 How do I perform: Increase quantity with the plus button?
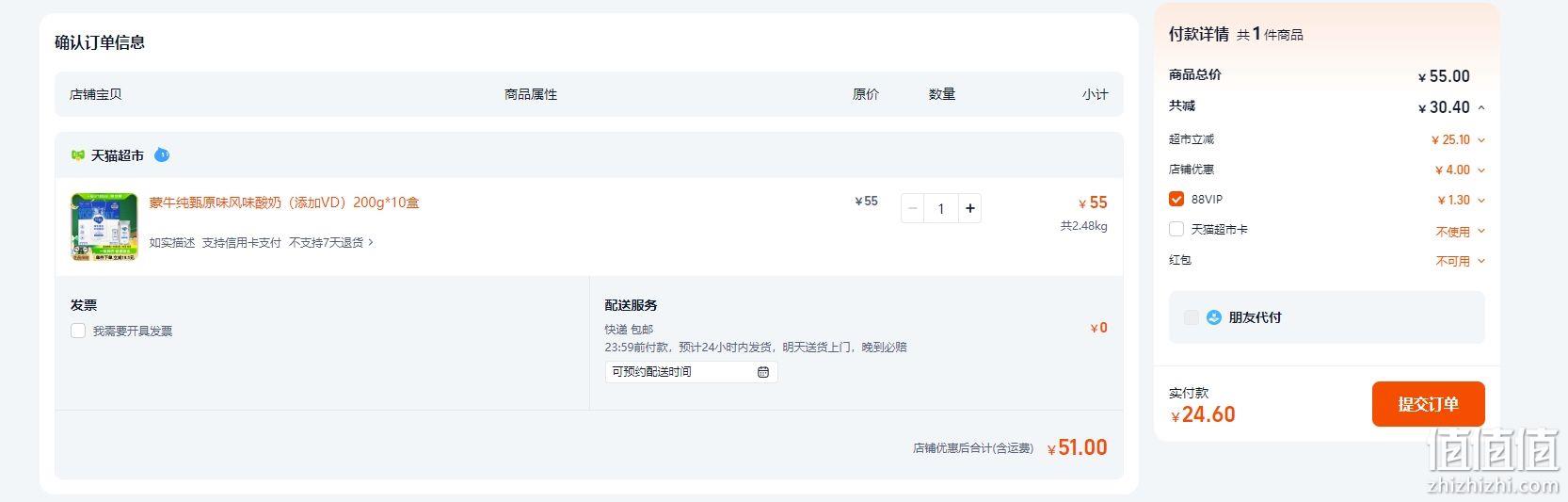tap(969, 208)
